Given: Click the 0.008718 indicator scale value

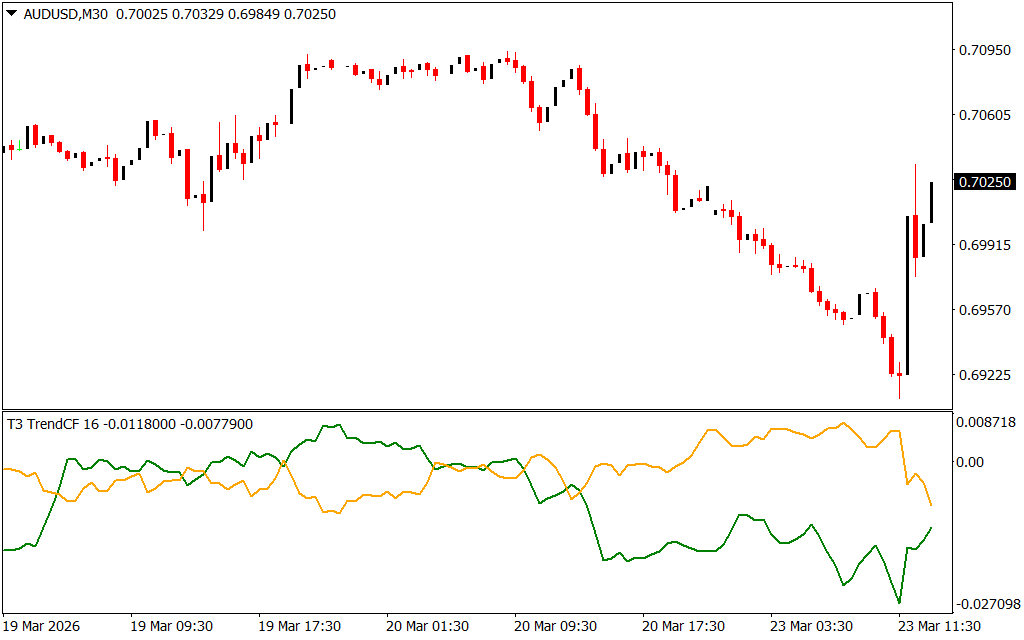Looking at the screenshot, I should tap(988, 424).
